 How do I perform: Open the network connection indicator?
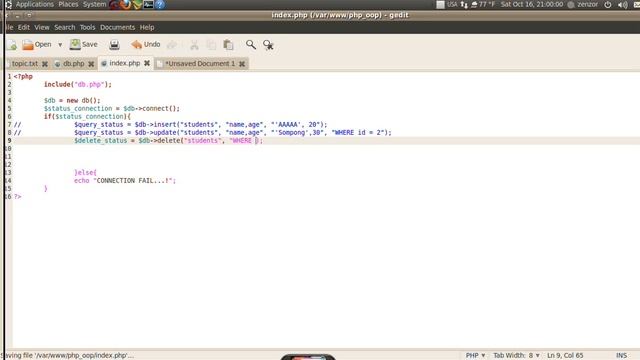point(464,5)
